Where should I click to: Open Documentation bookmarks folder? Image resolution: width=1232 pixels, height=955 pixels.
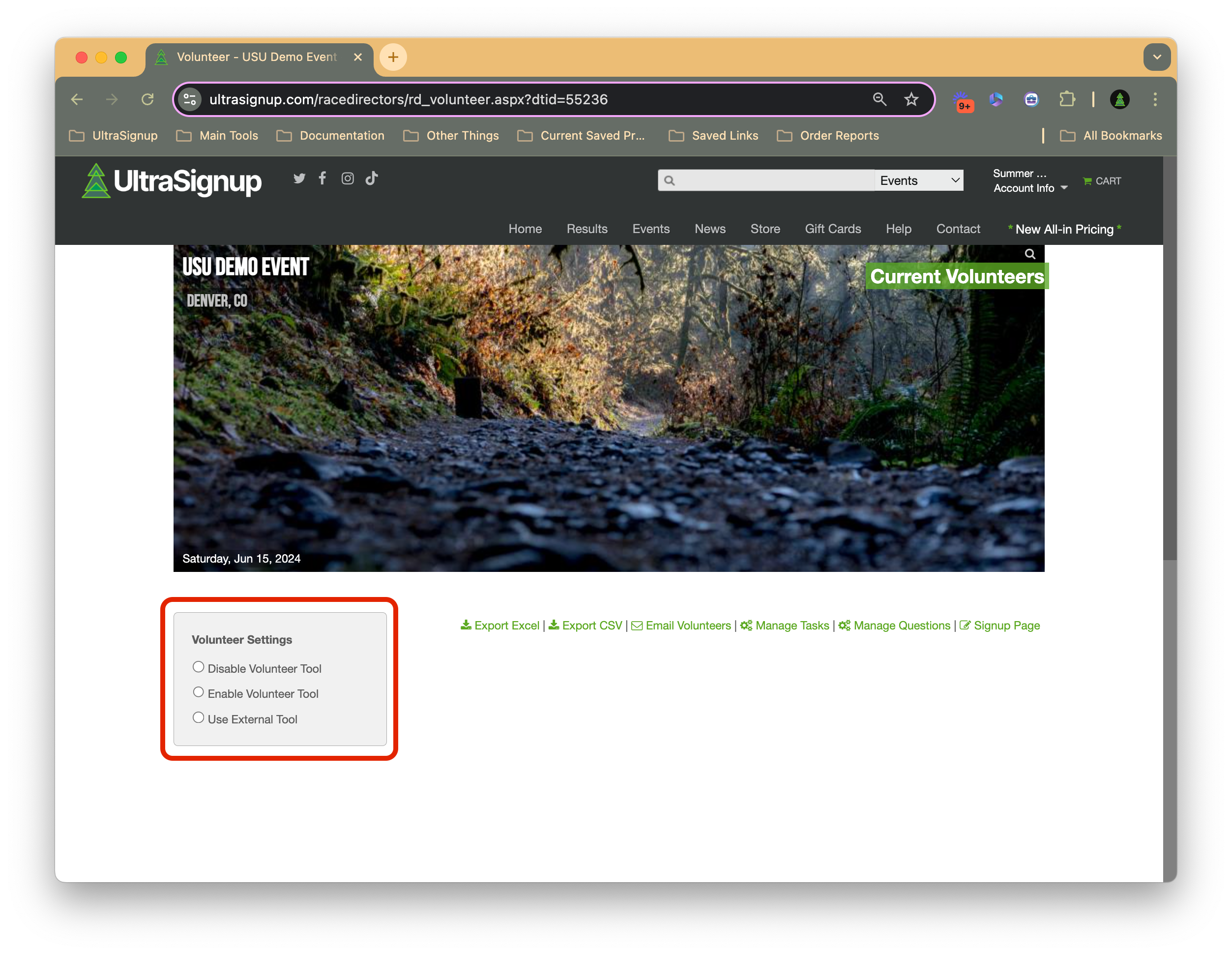(x=330, y=135)
